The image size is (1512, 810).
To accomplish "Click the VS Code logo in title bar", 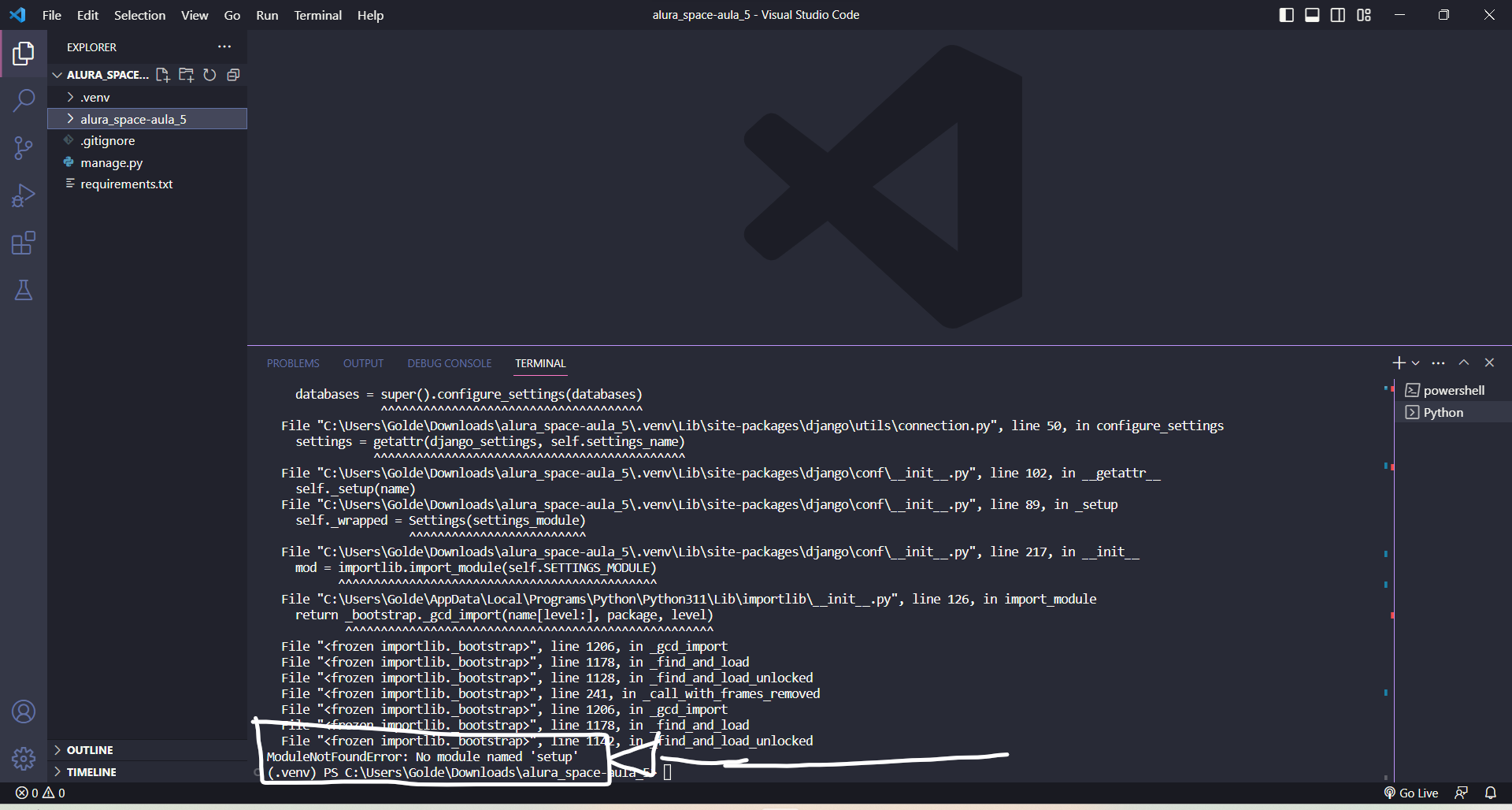I will [17, 15].
